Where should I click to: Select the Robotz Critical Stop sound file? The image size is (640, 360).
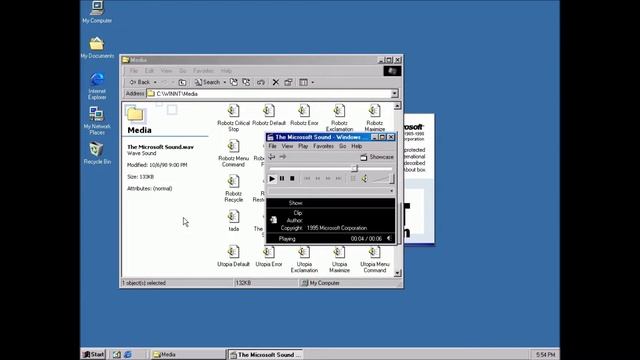click(x=233, y=118)
